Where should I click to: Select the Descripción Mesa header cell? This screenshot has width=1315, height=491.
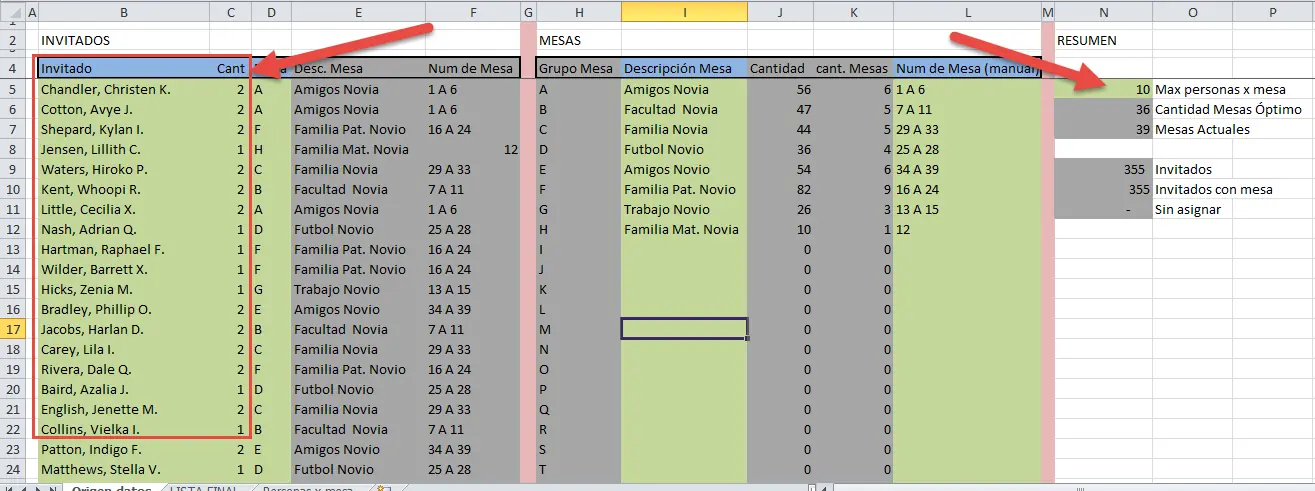pyautogui.click(x=684, y=69)
